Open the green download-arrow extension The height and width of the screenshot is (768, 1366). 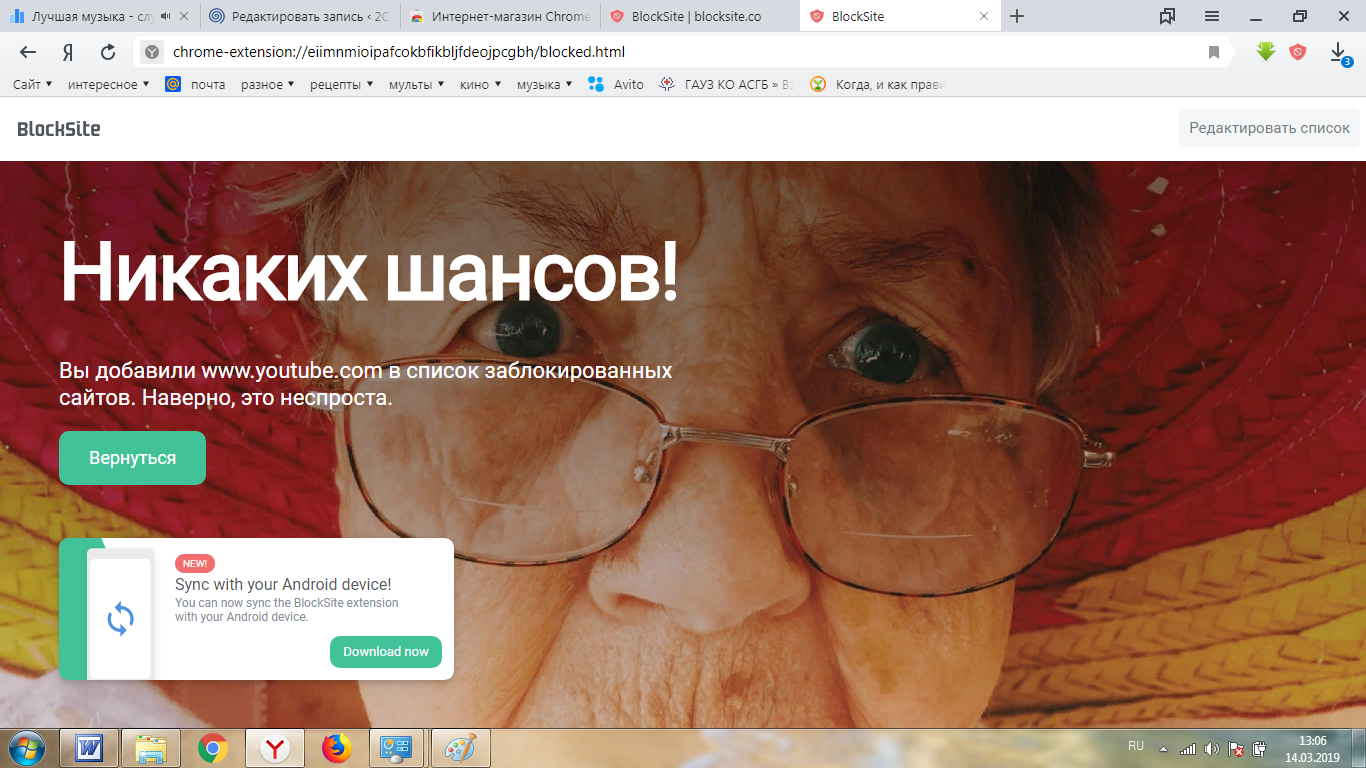tap(1266, 52)
